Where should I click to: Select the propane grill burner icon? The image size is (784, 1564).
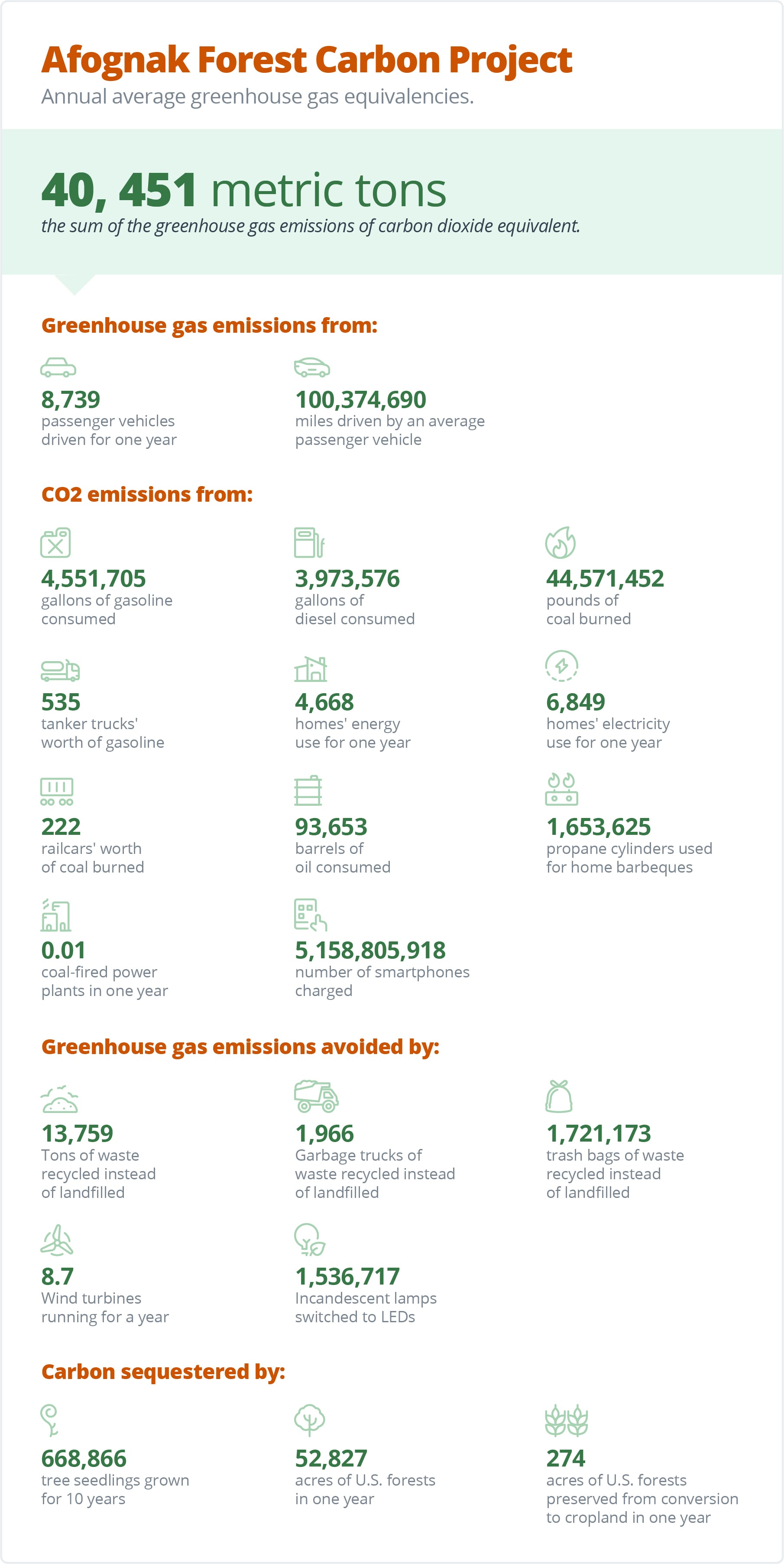(x=561, y=789)
